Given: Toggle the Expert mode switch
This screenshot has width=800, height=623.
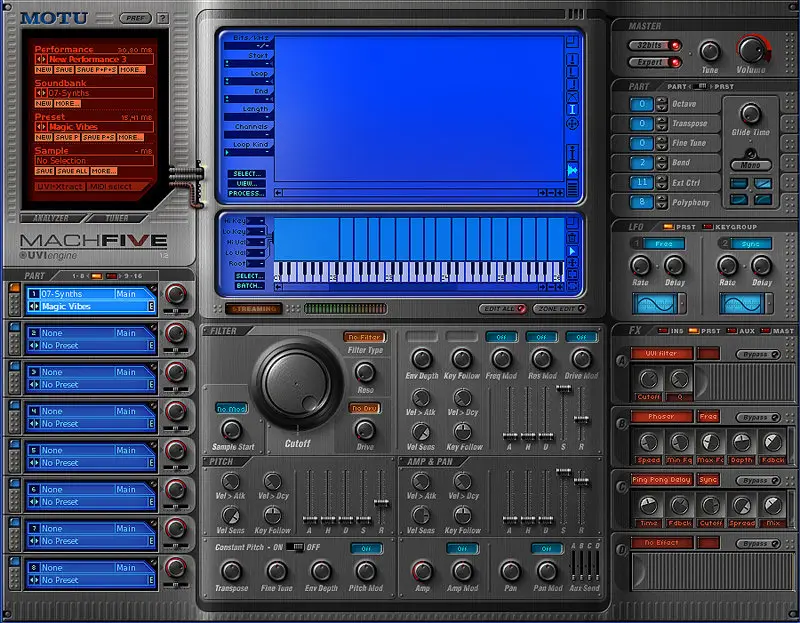Looking at the screenshot, I should click(x=655, y=62).
